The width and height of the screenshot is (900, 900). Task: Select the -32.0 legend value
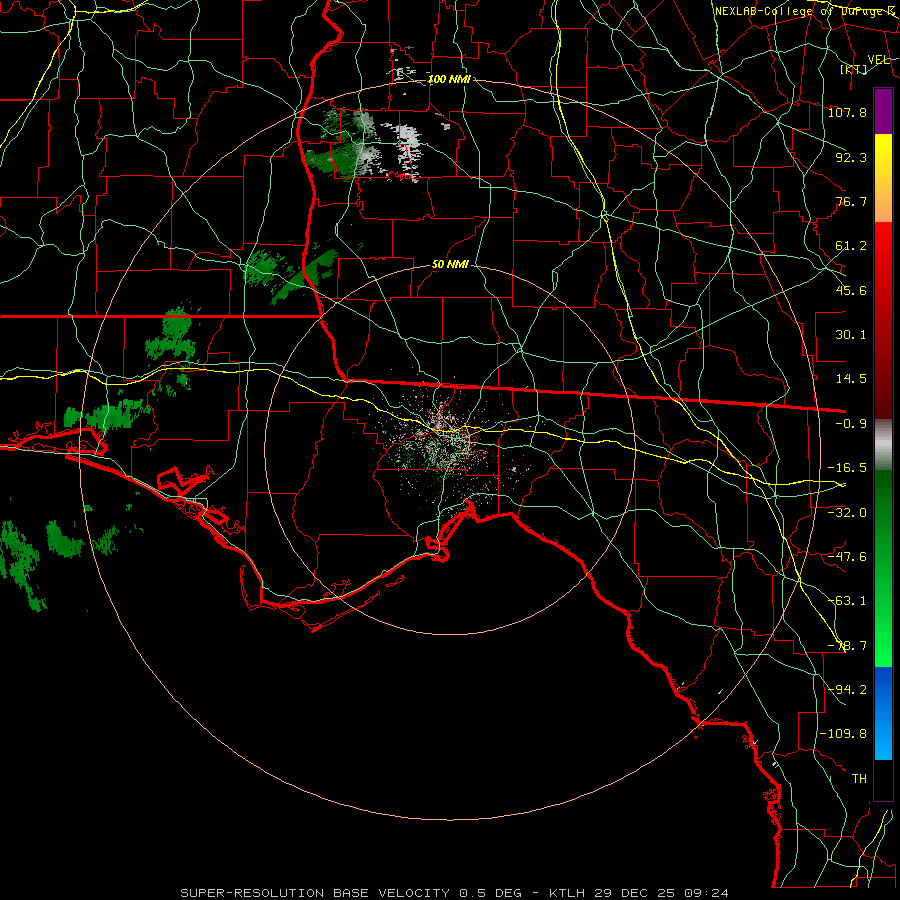coord(847,512)
